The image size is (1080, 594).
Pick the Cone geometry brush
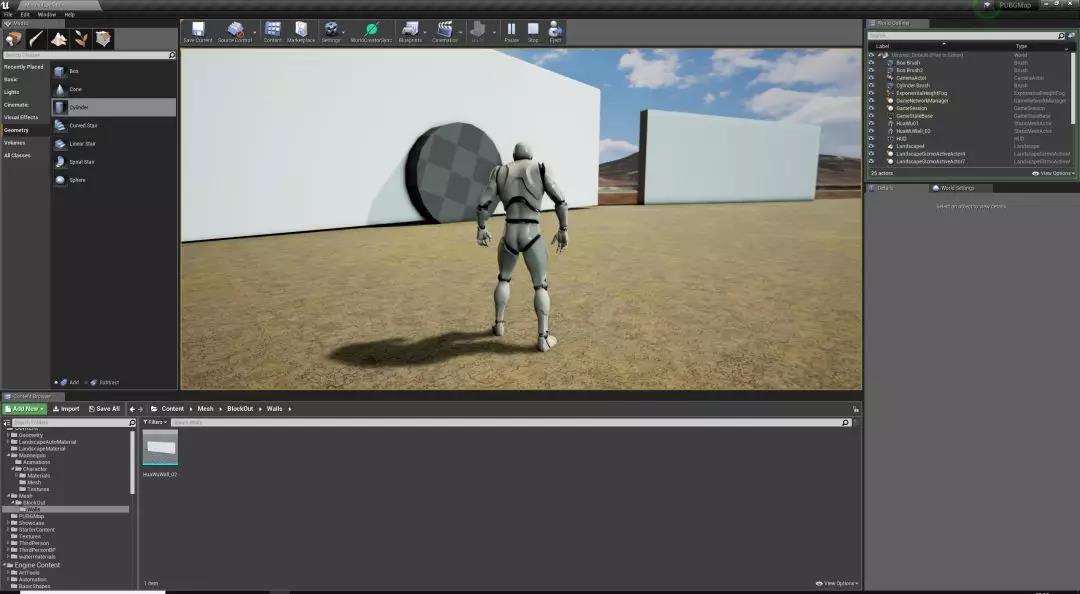(x=114, y=90)
